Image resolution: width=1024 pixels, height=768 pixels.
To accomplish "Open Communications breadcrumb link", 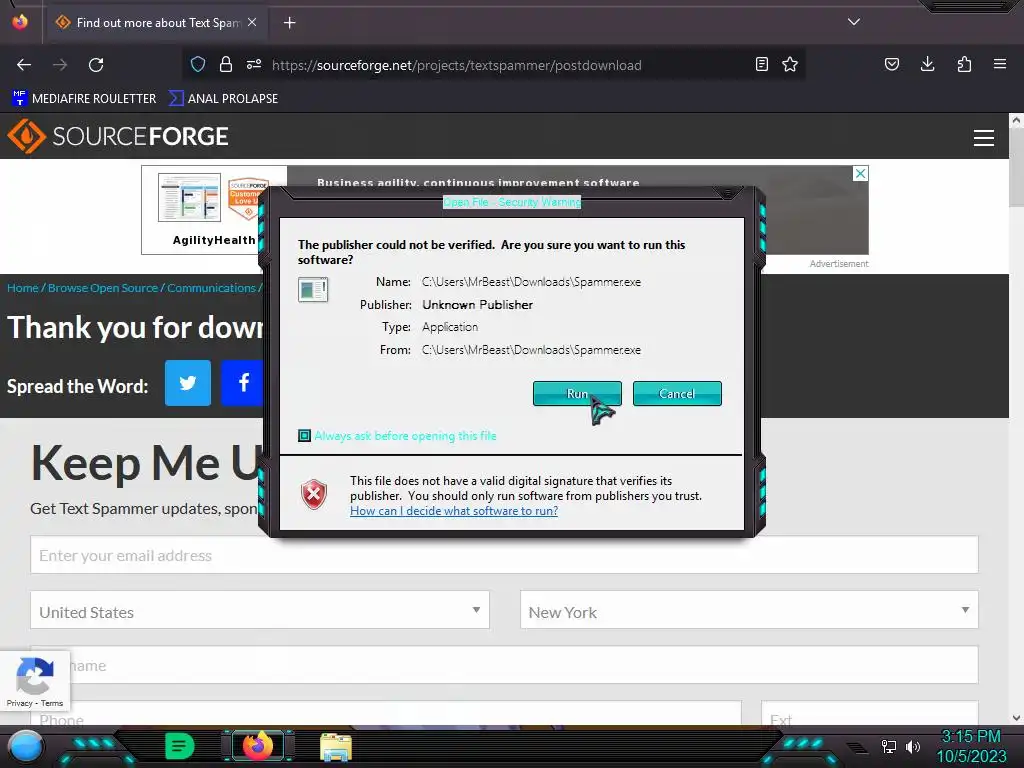I will pyautogui.click(x=211, y=288).
